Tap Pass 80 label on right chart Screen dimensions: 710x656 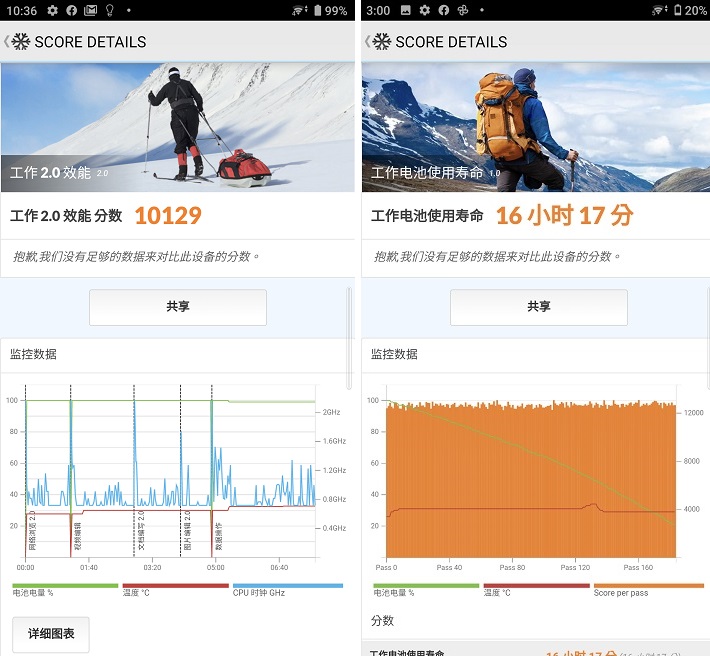tap(512, 567)
